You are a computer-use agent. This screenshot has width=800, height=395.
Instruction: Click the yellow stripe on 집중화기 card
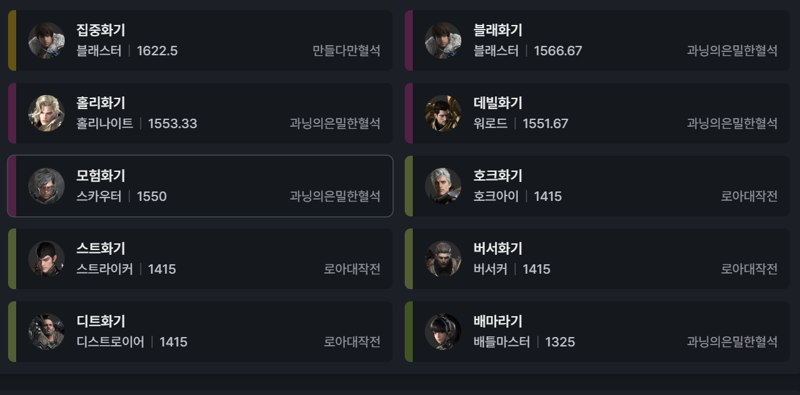tap(12, 40)
